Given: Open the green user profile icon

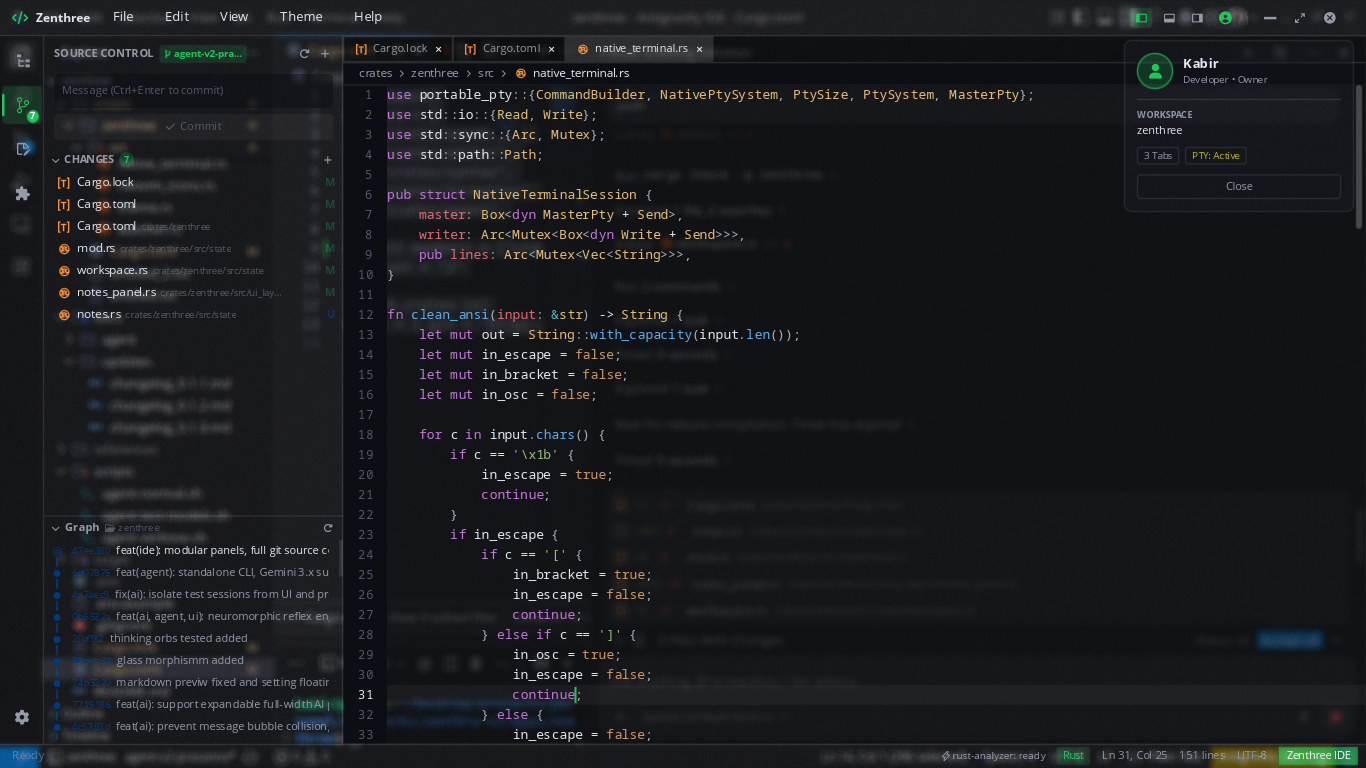Looking at the screenshot, I should [1226, 18].
